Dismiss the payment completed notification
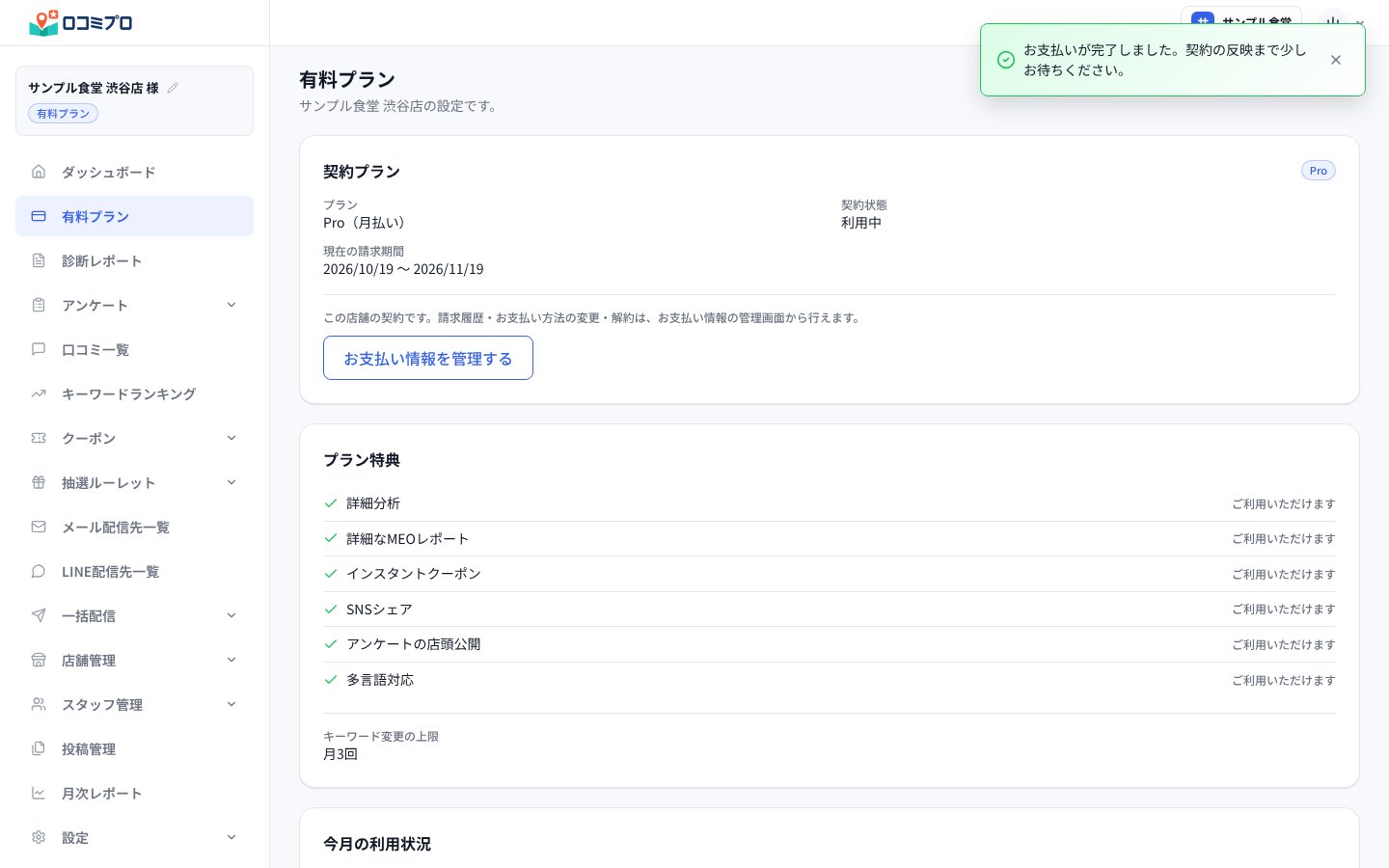Screen dimensions: 1389x868 point(1336,60)
